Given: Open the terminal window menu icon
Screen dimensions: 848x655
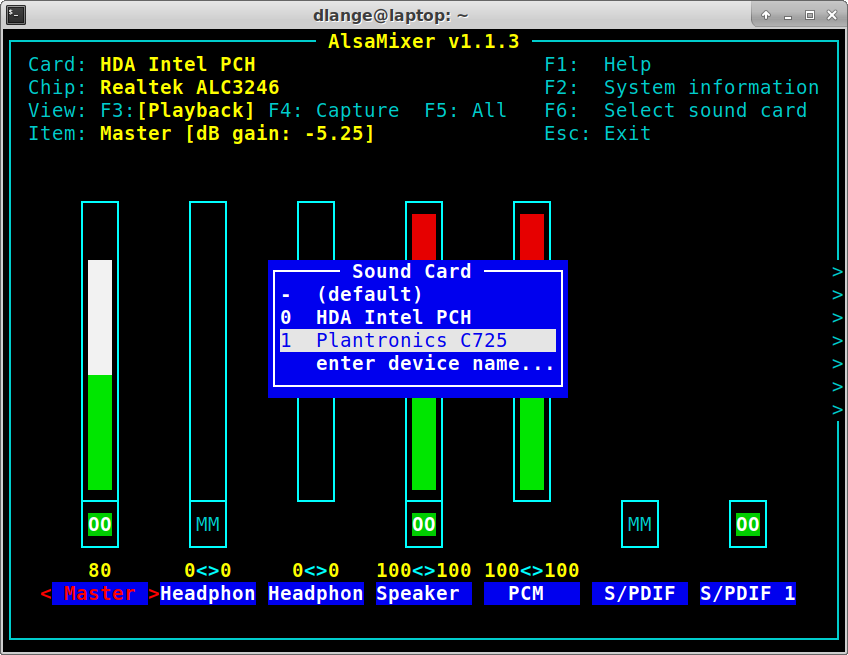Looking at the screenshot, I should pyautogui.click(x=16, y=15).
